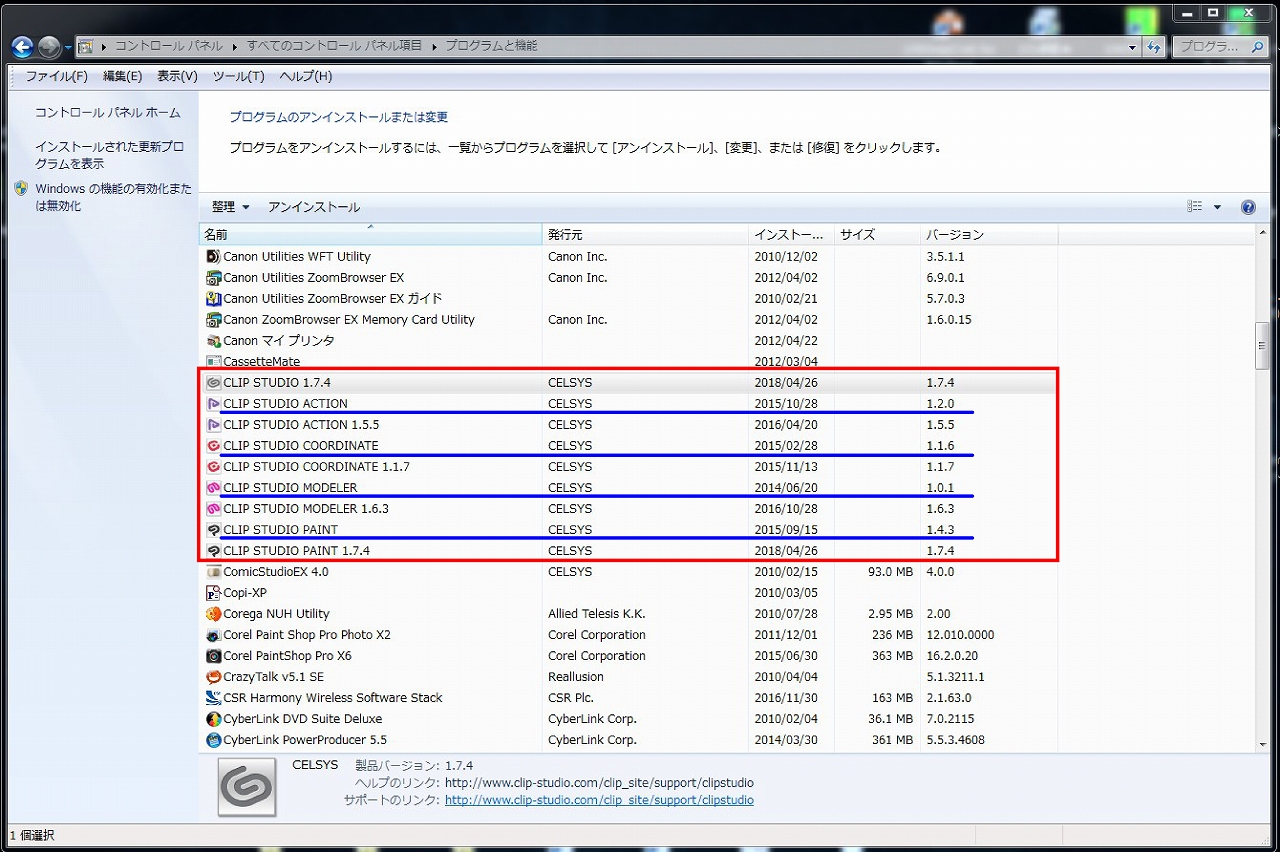Open the recent pages dropdown arrow
The height and width of the screenshot is (852, 1280).
(x=67, y=47)
